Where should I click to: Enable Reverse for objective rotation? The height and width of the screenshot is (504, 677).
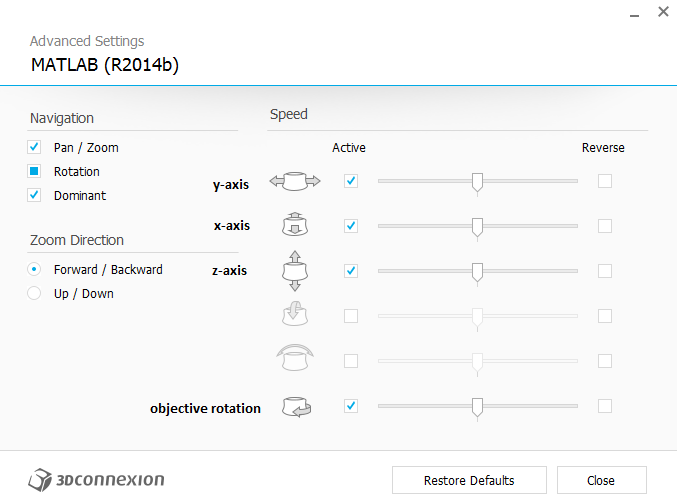(604, 406)
